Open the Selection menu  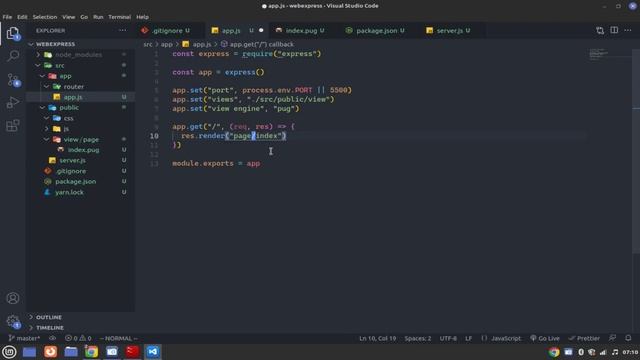tap(45, 17)
